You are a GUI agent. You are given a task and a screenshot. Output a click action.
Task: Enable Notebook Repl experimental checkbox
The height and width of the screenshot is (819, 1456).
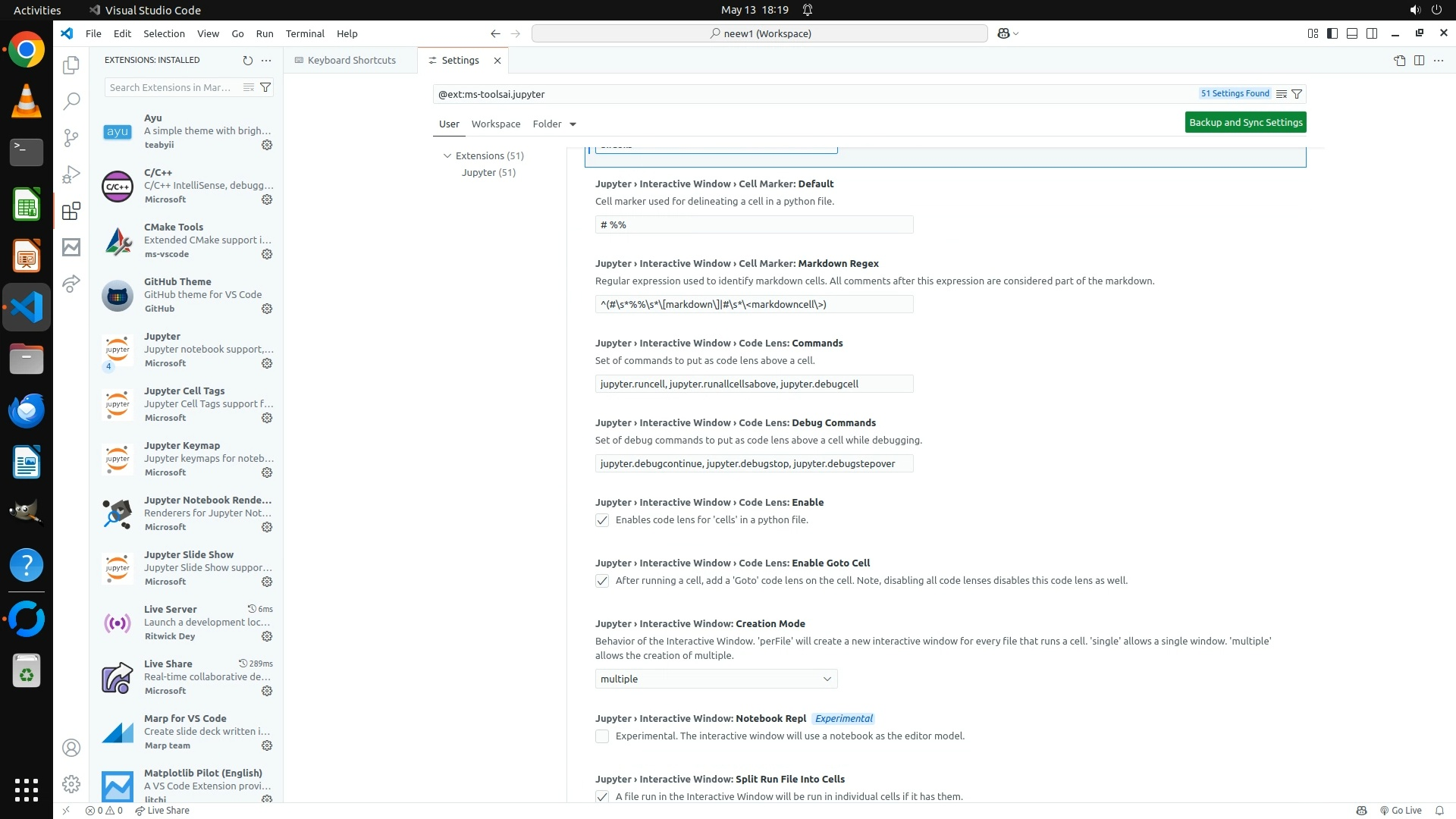coord(602,736)
